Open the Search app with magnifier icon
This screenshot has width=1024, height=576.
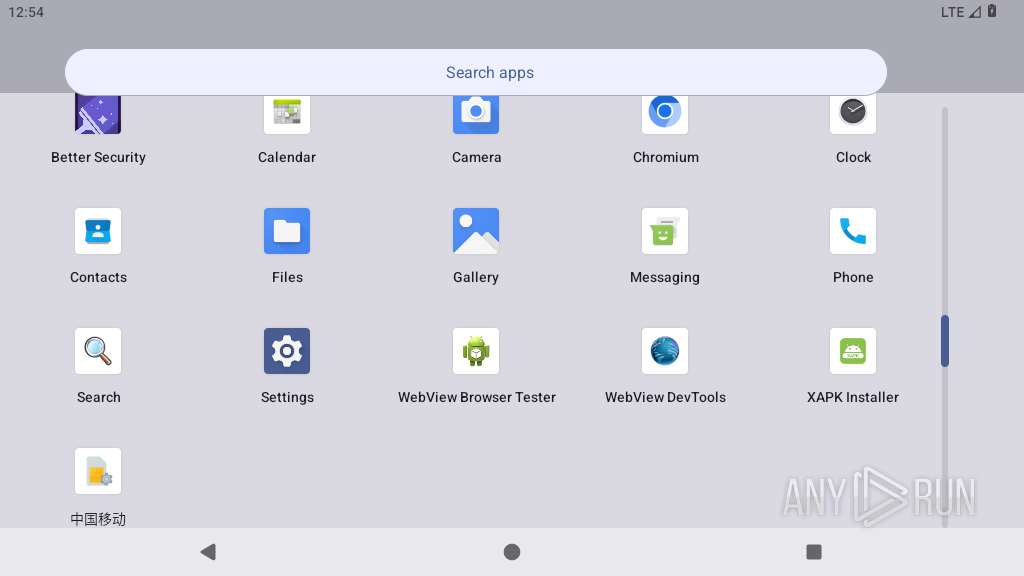pyautogui.click(x=98, y=351)
